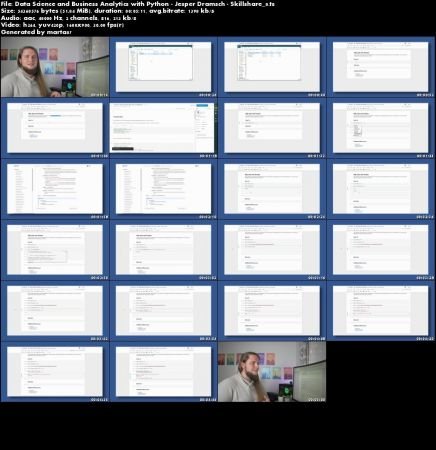Click the 'Generated by' text line
Screen dimensions: 436x450
point(36,32)
